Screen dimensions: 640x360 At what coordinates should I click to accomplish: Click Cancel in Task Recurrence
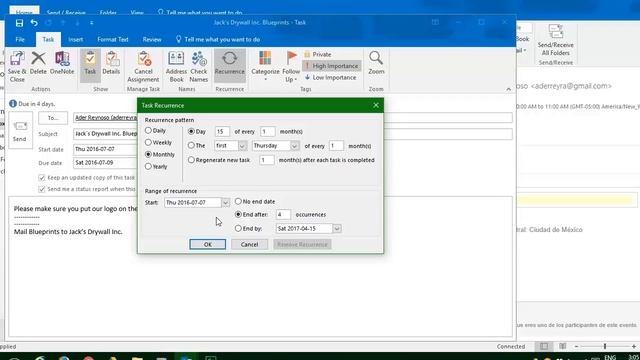249,244
